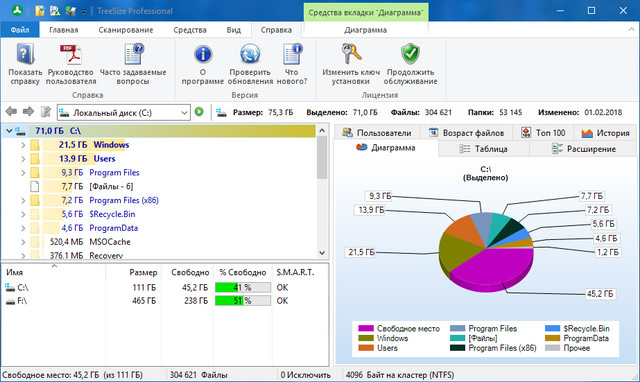
Task: Click the Show Help (Показать справку) icon
Action: click(25, 54)
